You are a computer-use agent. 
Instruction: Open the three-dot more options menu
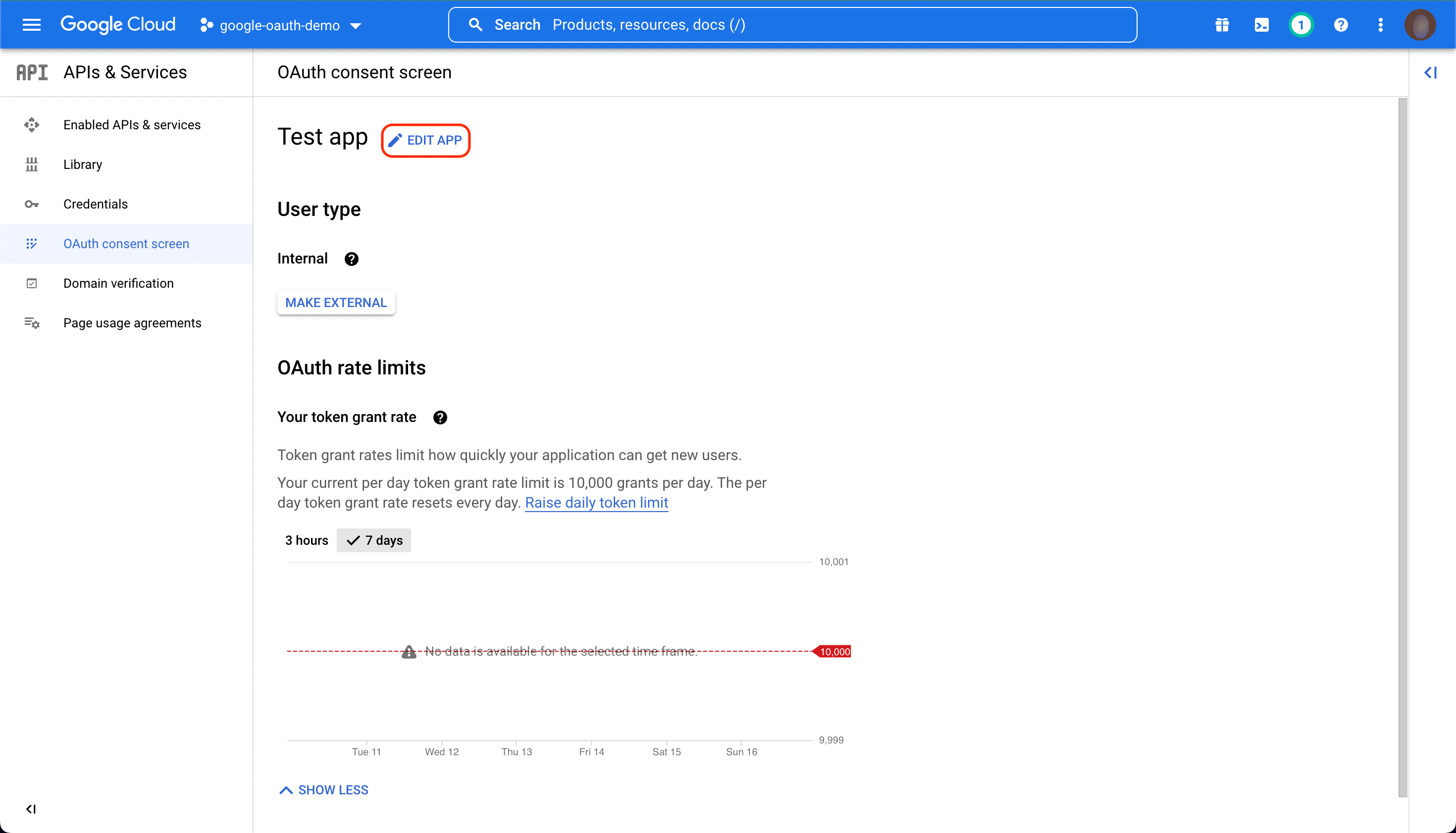coord(1380,25)
